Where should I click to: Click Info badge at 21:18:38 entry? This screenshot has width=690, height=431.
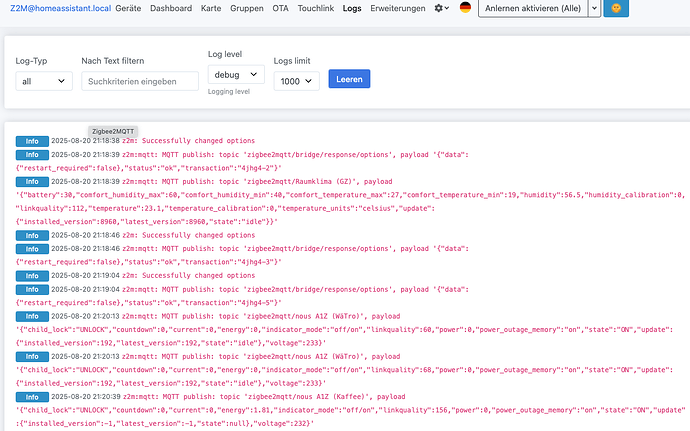(32, 141)
